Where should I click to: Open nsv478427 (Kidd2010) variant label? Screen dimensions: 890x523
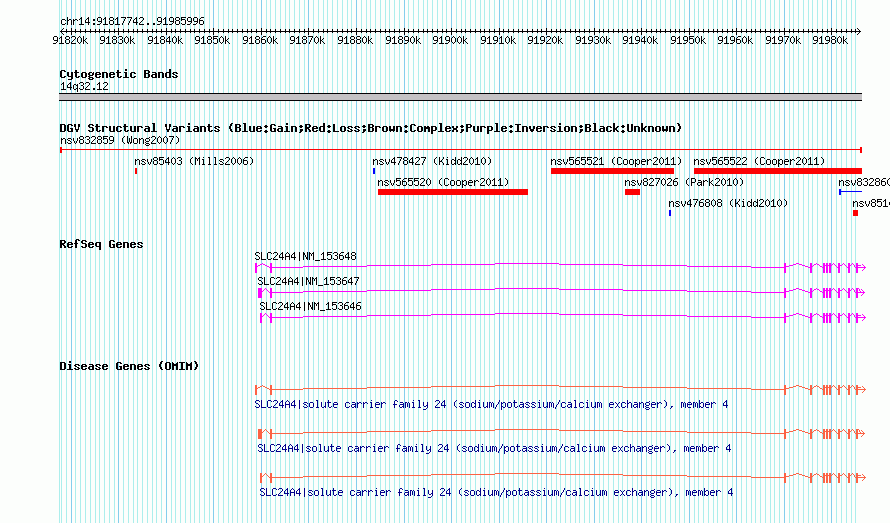coord(432,161)
